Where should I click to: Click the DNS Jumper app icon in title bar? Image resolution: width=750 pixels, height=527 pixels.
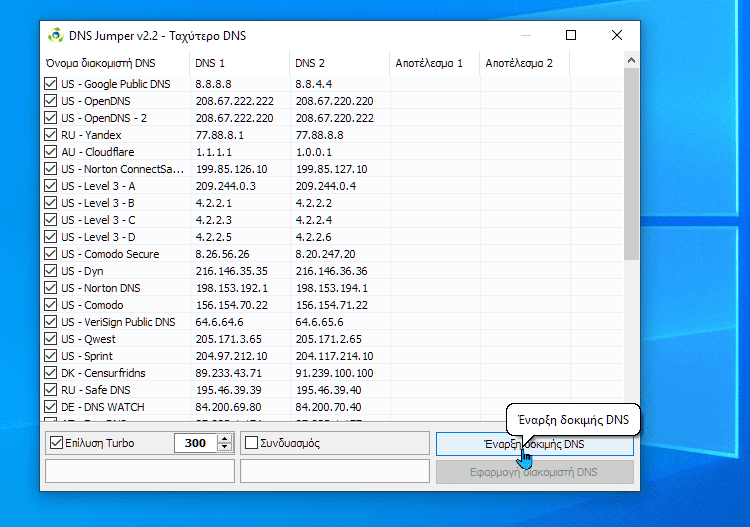click(56, 35)
